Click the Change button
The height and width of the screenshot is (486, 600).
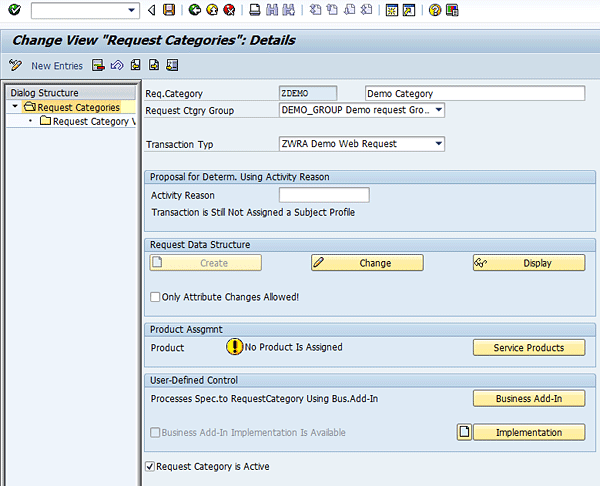pos(367,263)
